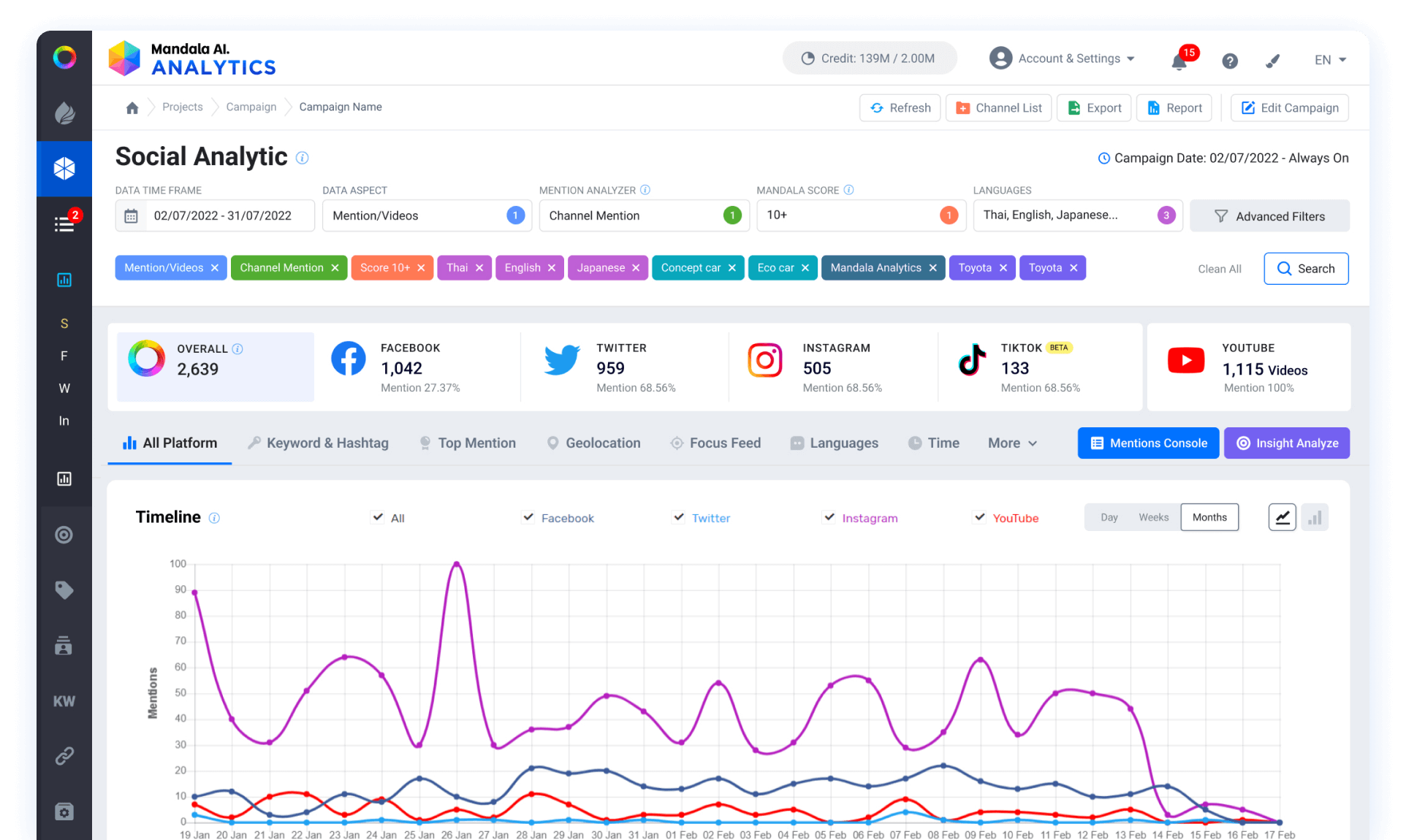Switch to bar chart view icon
Viewport: 1406px width, 840px height.
point(1315,518)
